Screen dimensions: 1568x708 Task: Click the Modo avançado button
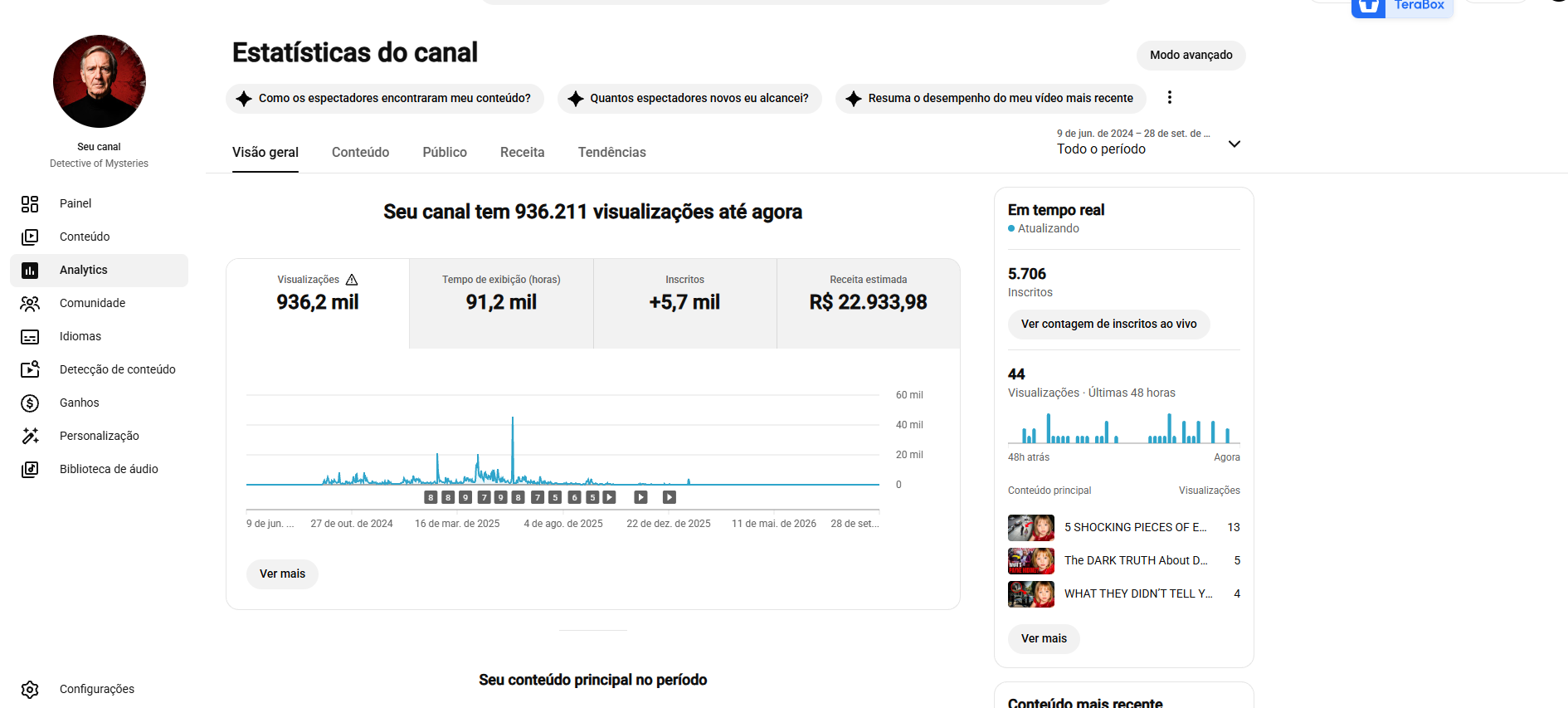pyautogui.click(x=1191, y=55)
